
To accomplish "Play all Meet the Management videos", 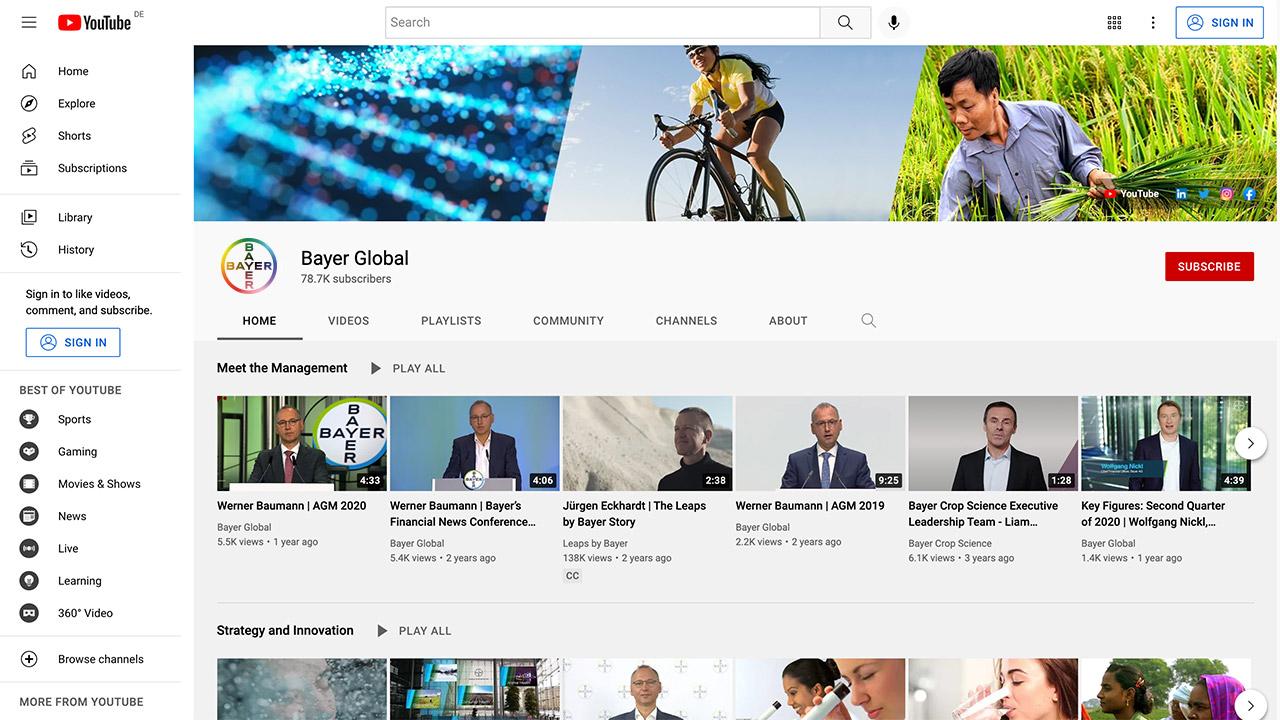I will click(x=407, y=368).
